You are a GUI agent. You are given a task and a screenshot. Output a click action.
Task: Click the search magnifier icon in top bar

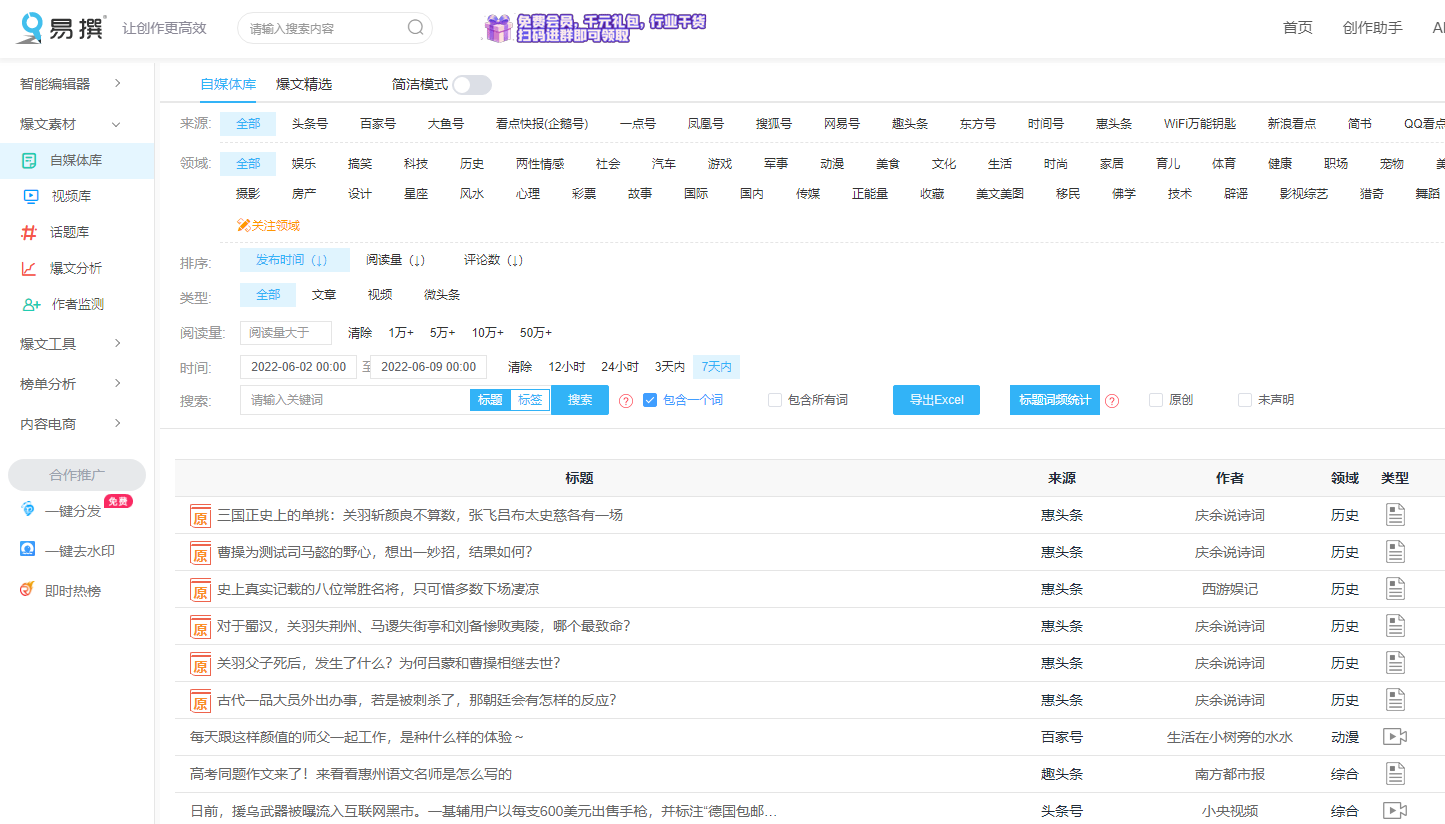pos(416,28)
